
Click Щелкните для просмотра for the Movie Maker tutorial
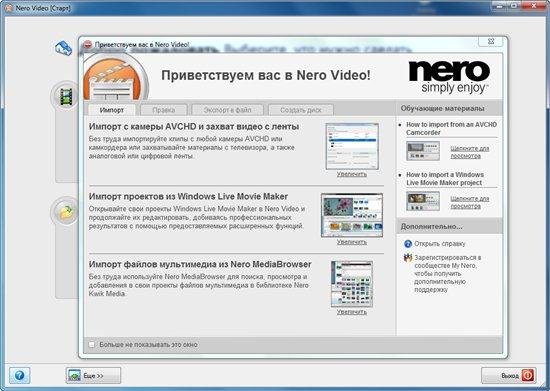point(470,202)
